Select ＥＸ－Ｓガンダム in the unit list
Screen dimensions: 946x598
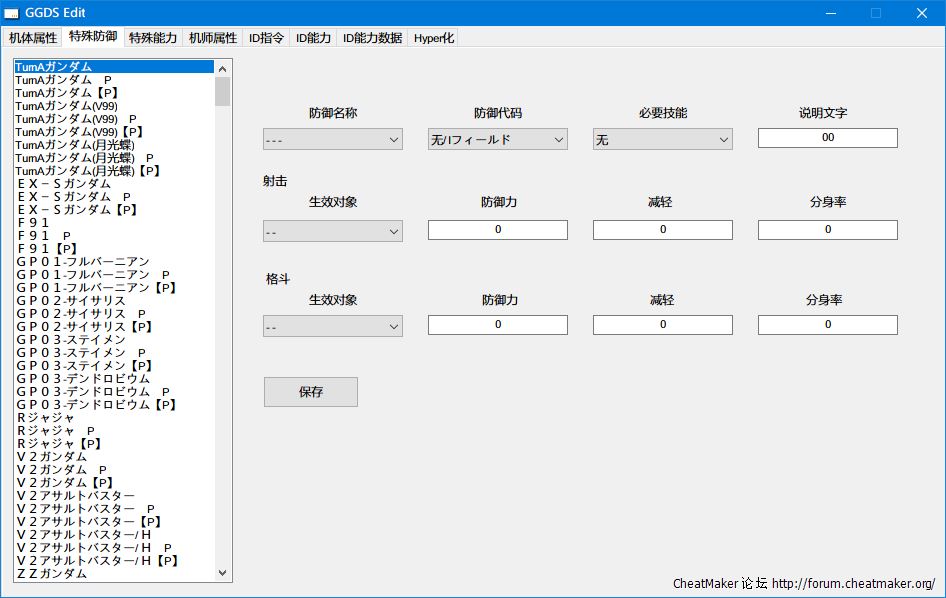(x=64, y=184)
